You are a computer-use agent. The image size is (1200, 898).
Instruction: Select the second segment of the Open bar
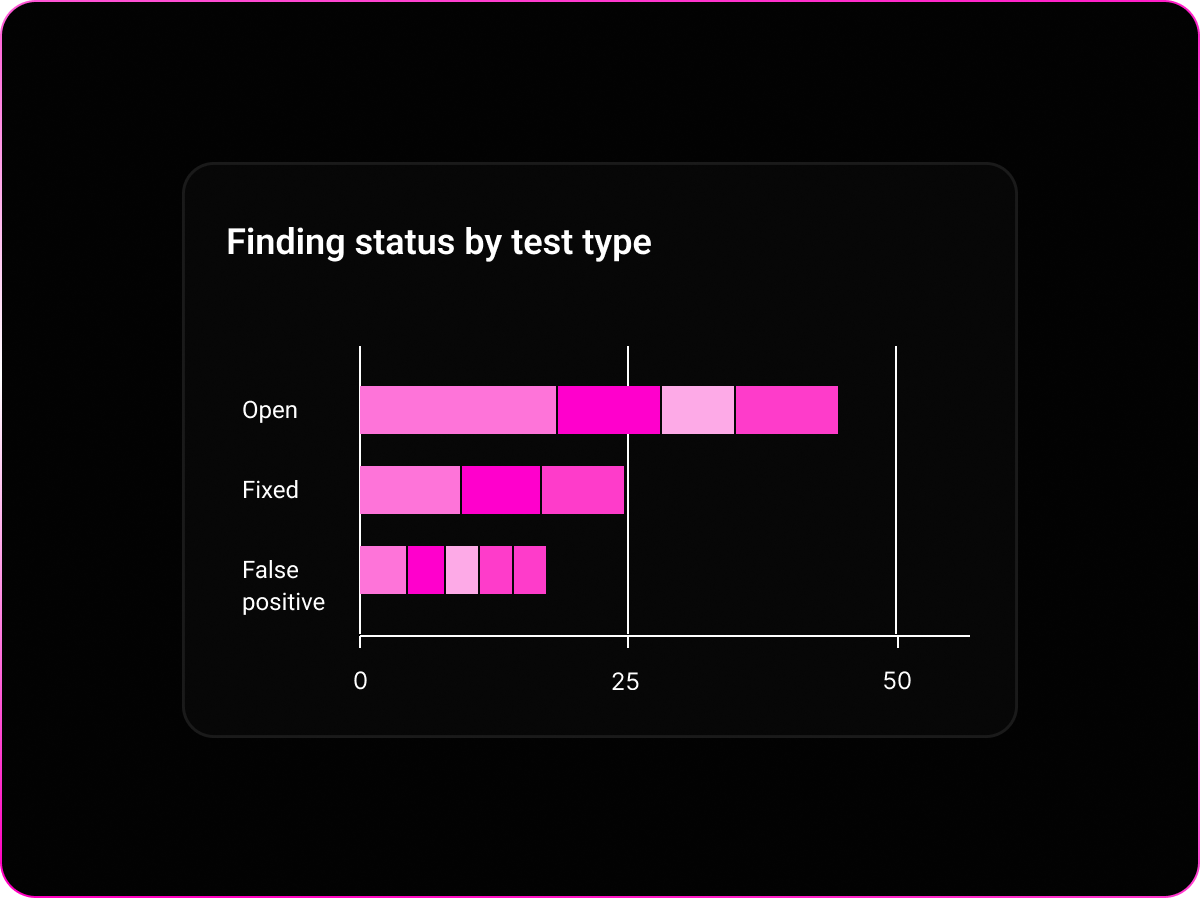pos(609,410)
